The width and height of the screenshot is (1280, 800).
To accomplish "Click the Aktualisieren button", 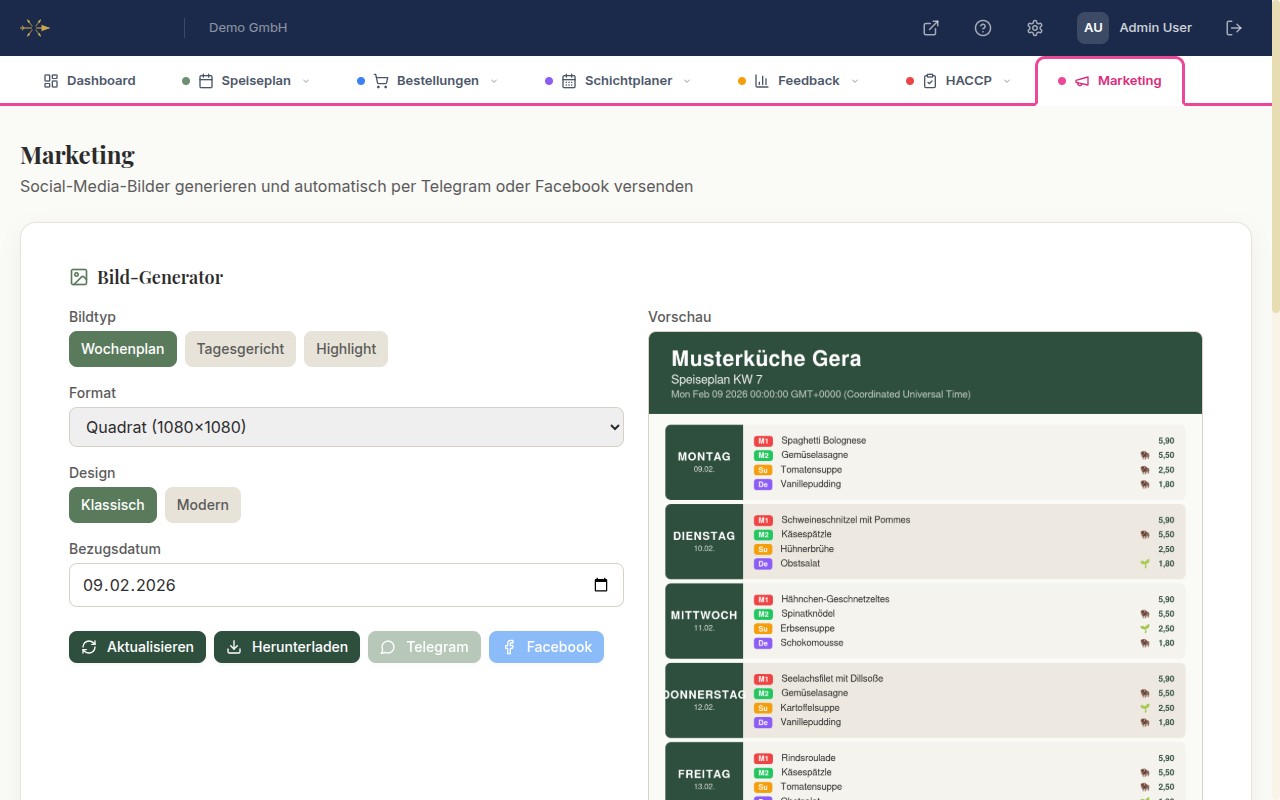I will coord(138,647).
